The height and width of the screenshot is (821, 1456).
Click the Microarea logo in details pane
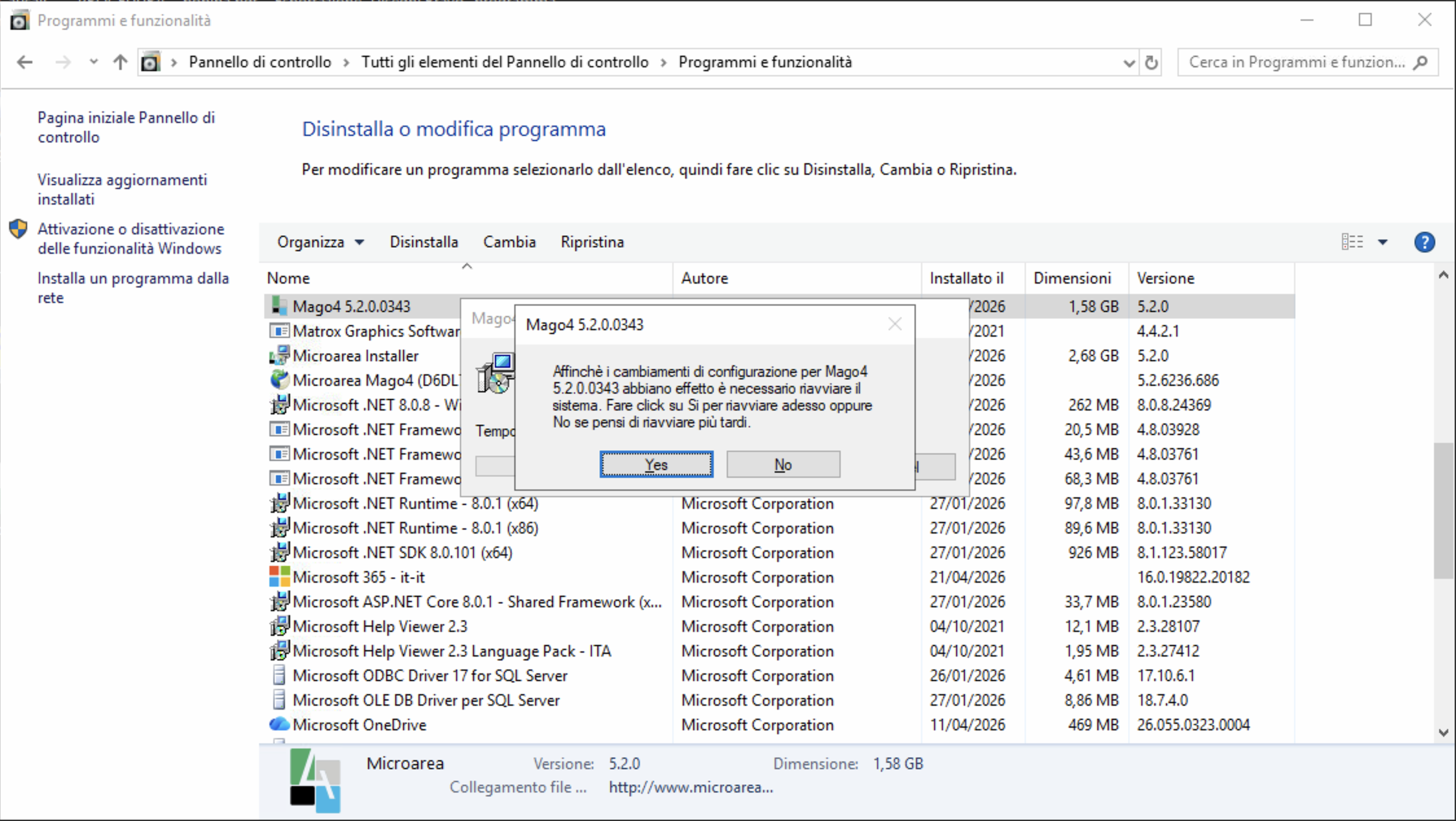coord(315,780)
